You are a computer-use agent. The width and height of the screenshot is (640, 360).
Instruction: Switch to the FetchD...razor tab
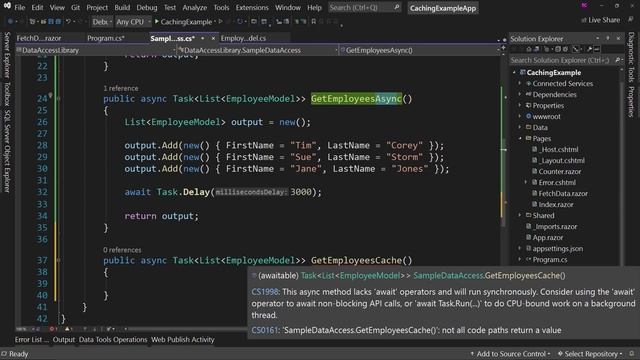pos(39,38)
